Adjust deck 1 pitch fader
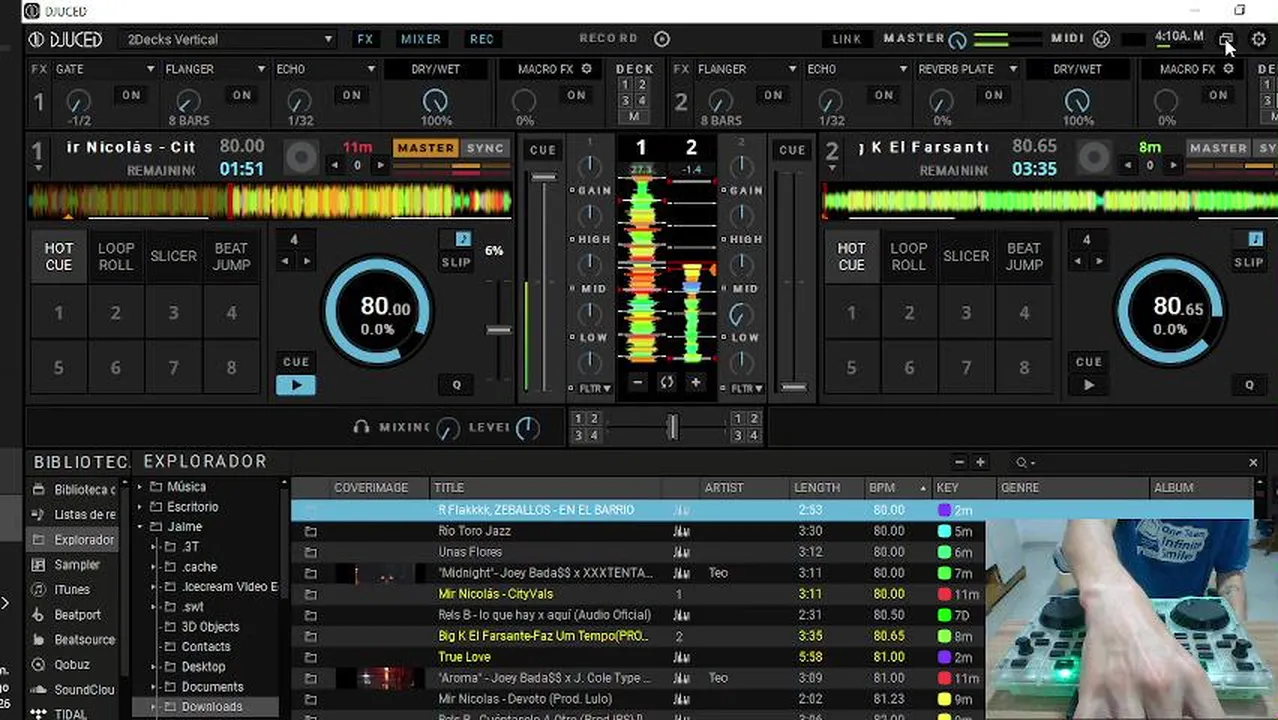This screenshot has width=1278, height=720. [x=498, y=329]
